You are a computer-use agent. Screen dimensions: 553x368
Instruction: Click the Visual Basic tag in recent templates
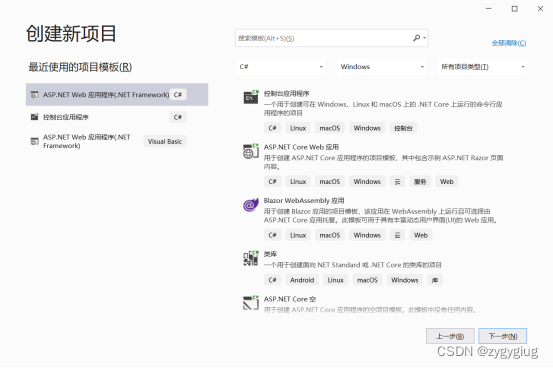coord(165,141)
